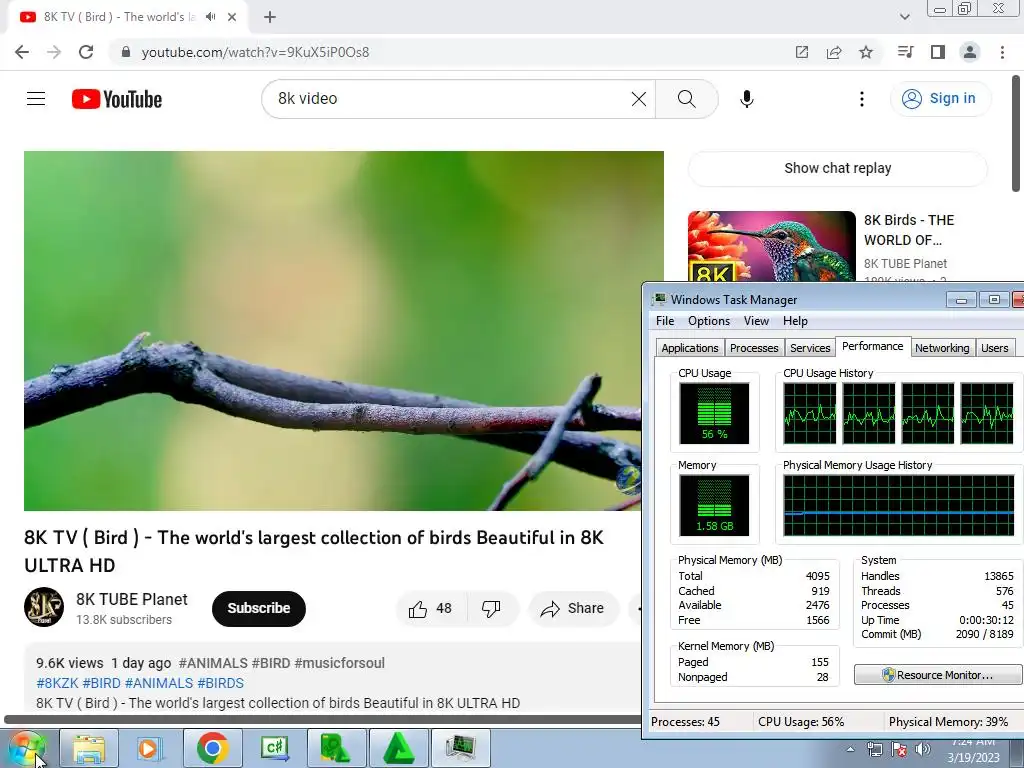Click the volume icon in the system tray
This screenshot has height=768, width=1024.
(x=922, y=749)
